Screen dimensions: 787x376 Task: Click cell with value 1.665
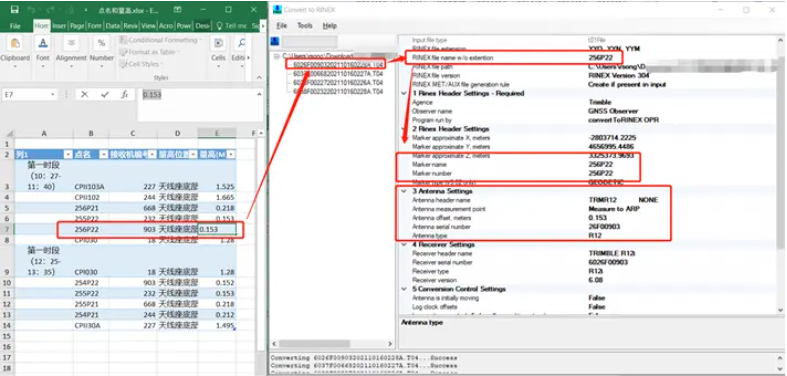click(x=217, y=197)
